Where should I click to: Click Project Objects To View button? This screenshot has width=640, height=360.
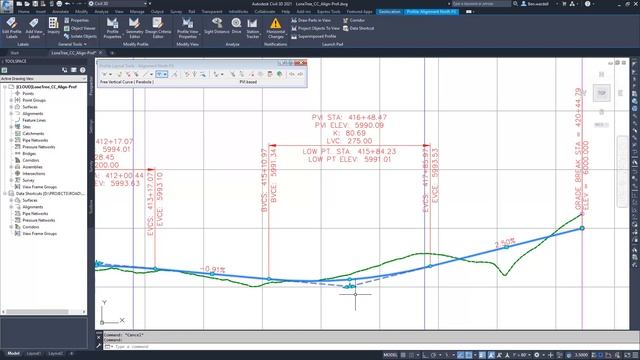[315, 28]
